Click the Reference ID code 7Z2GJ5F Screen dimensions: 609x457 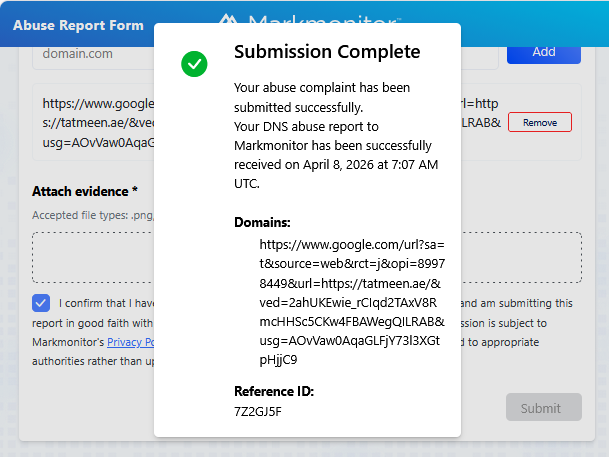pyautogui.click(x=258, y=410)
